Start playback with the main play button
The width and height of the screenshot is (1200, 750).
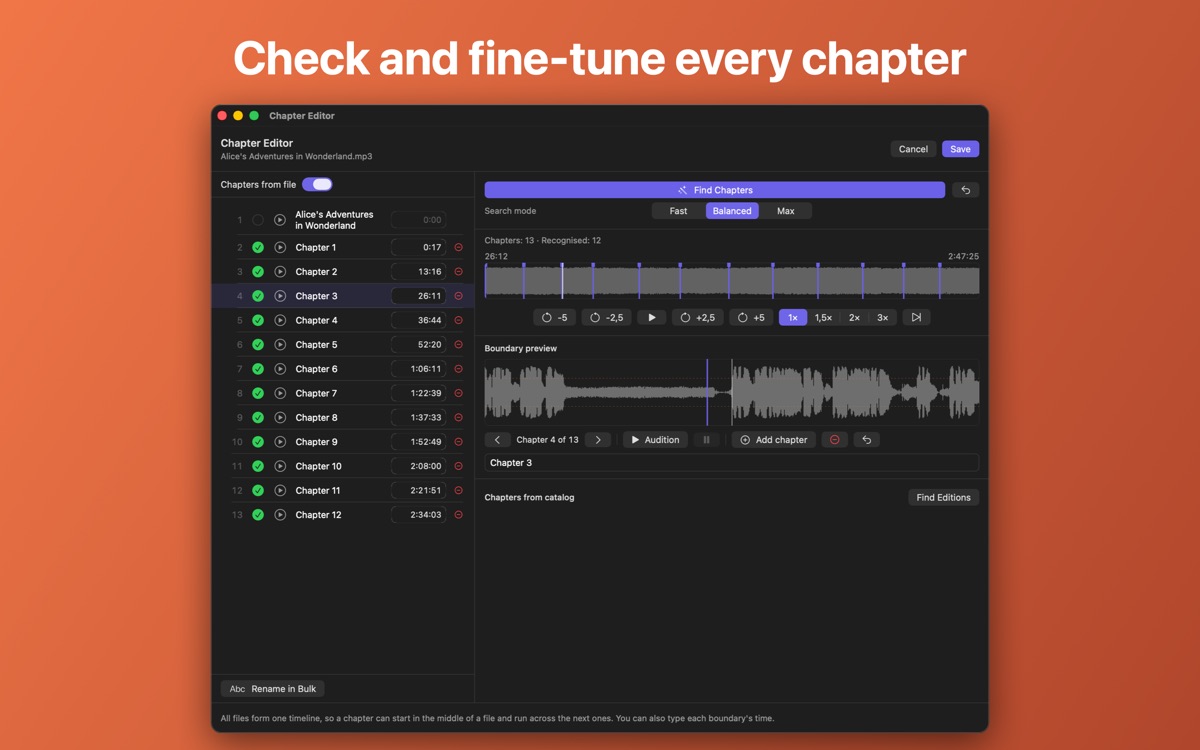[x=652, y=317]
